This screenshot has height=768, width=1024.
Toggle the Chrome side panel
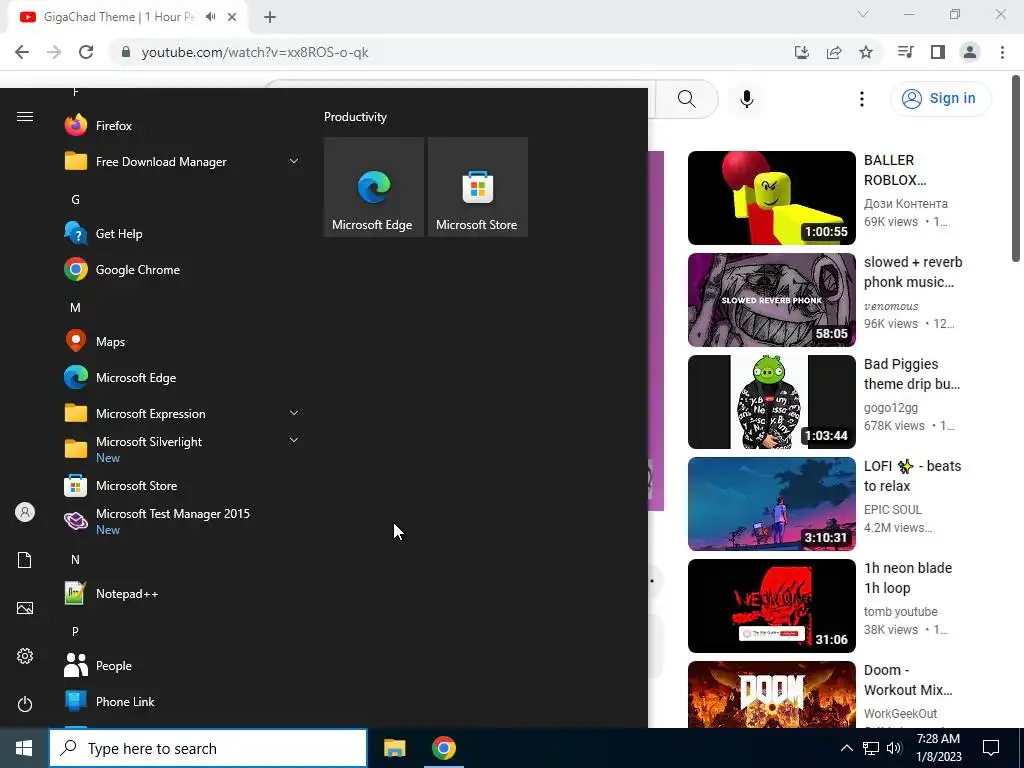(x=938, y=52)
